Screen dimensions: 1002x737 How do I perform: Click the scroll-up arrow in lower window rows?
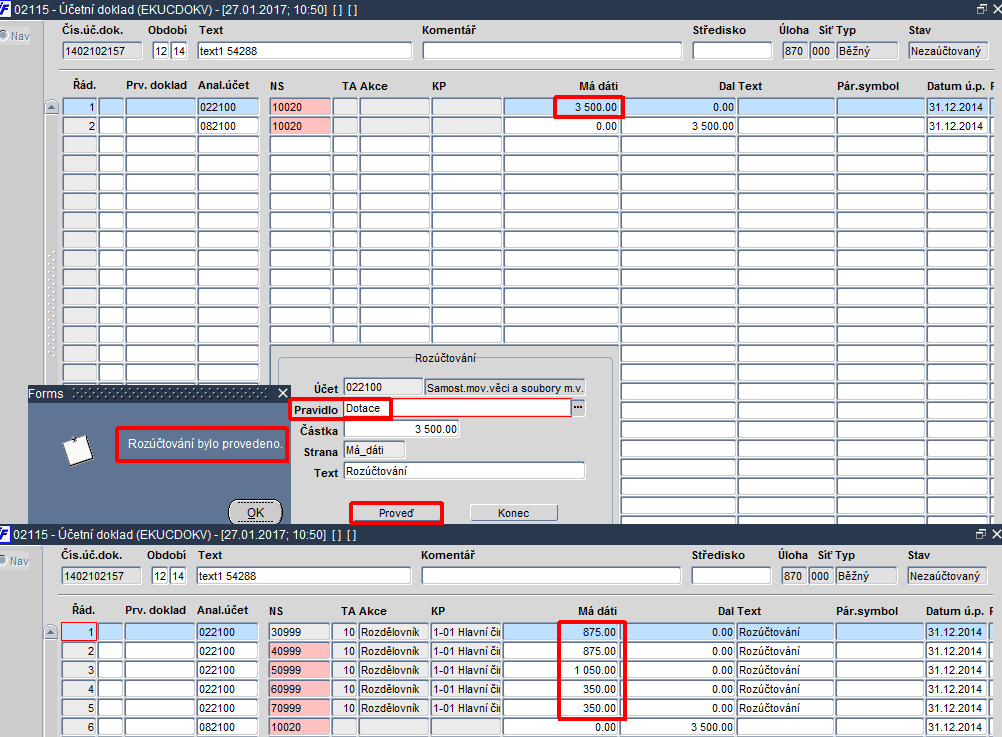[50, 632]
